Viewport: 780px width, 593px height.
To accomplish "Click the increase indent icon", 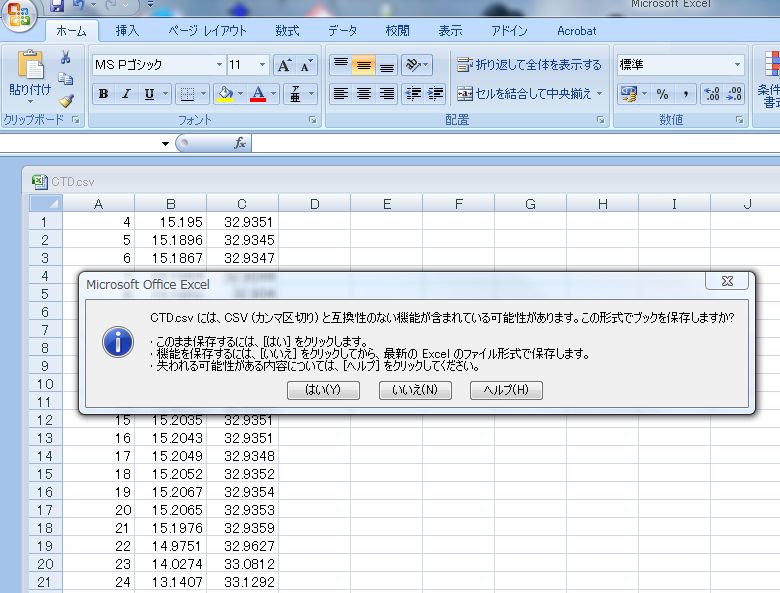I will point(435,94).
